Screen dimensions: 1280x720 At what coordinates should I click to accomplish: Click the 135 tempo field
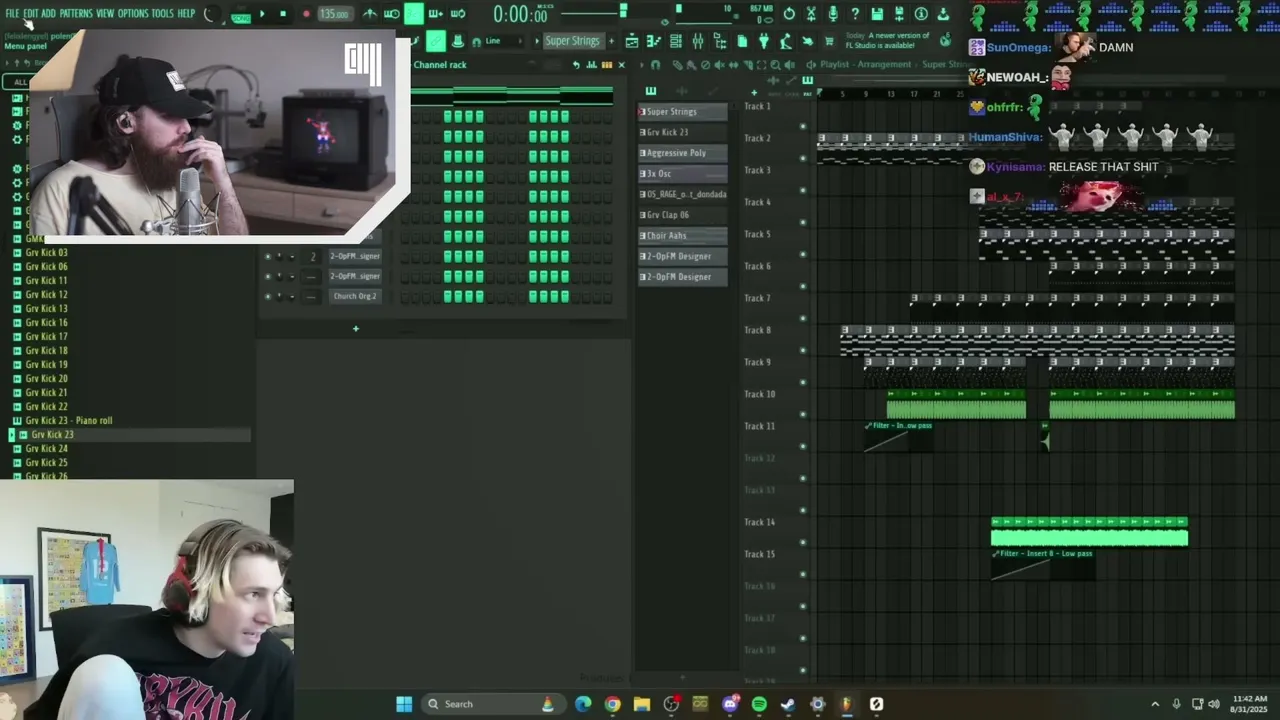click(x=334, y=14)
